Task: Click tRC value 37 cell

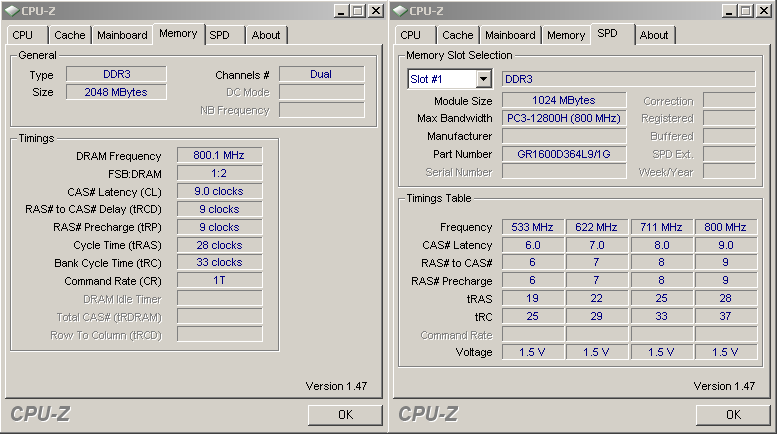Action: [x=725, y=316]
